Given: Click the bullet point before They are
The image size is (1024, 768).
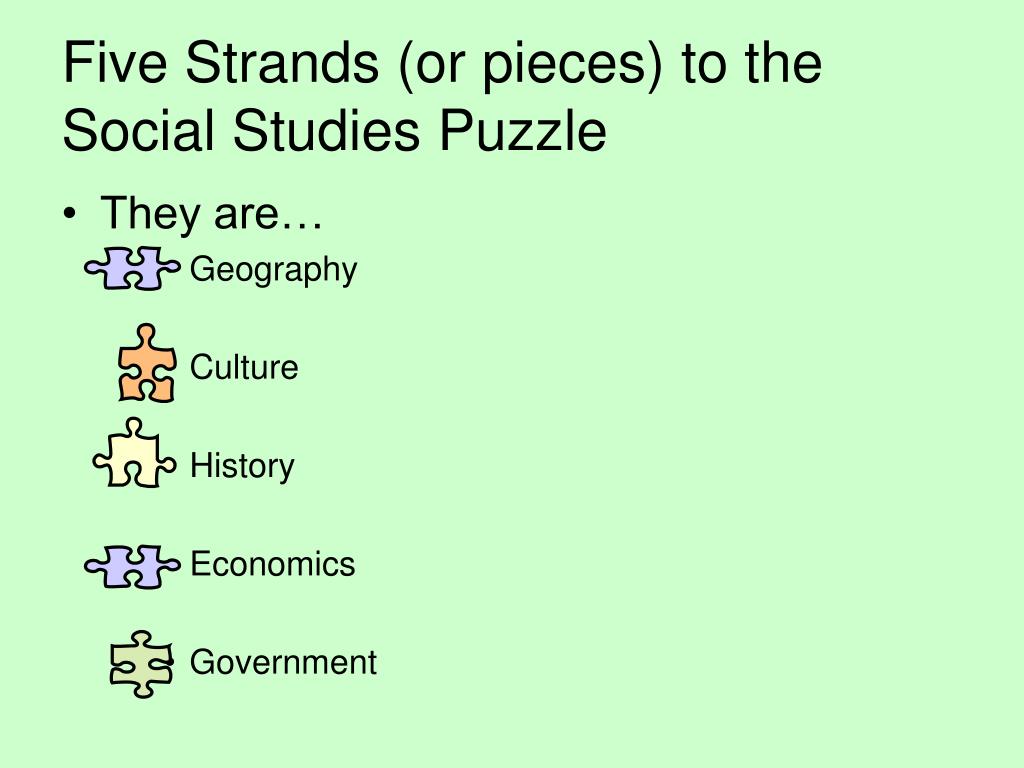Looking at the screenshot, I should point(71,214).
